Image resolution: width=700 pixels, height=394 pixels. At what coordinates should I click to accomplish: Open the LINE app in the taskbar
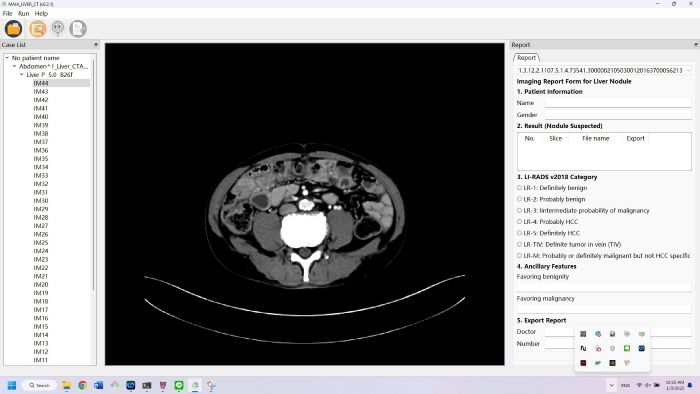click(179, 385)
